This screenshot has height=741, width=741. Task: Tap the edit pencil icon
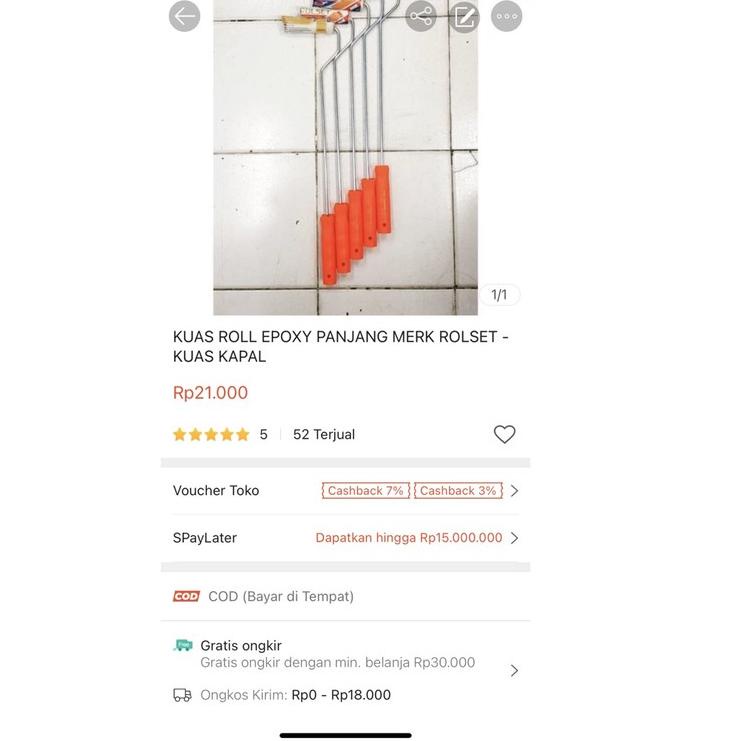[464, 16]
